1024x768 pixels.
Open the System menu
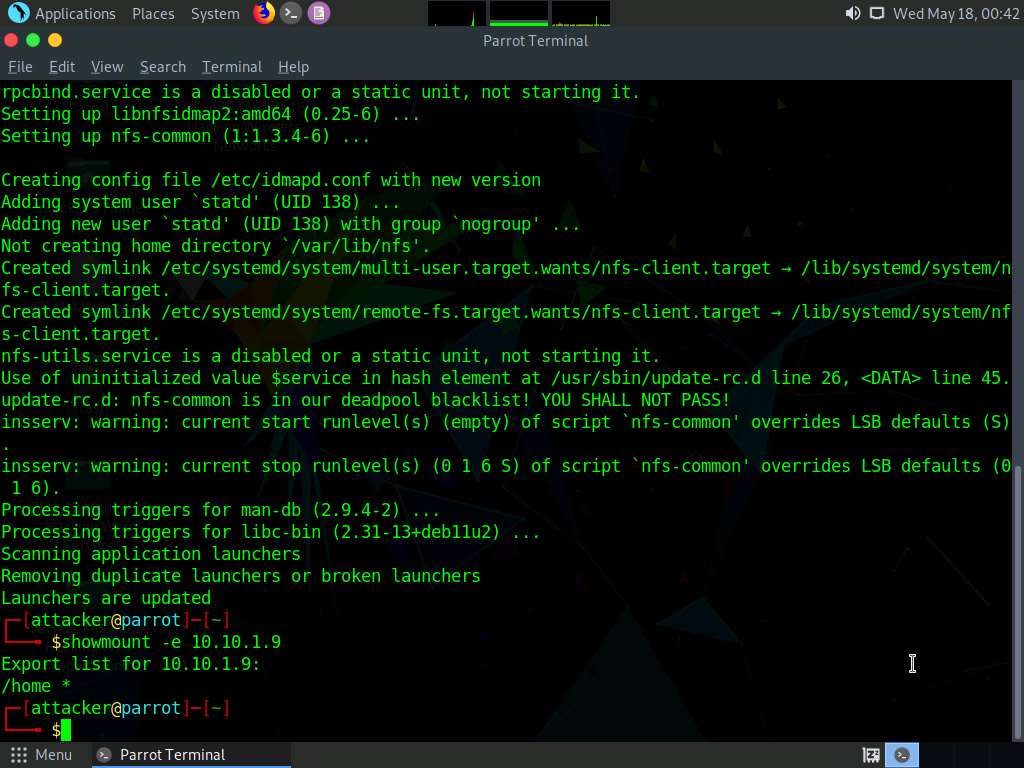click(x=215, y=13)
